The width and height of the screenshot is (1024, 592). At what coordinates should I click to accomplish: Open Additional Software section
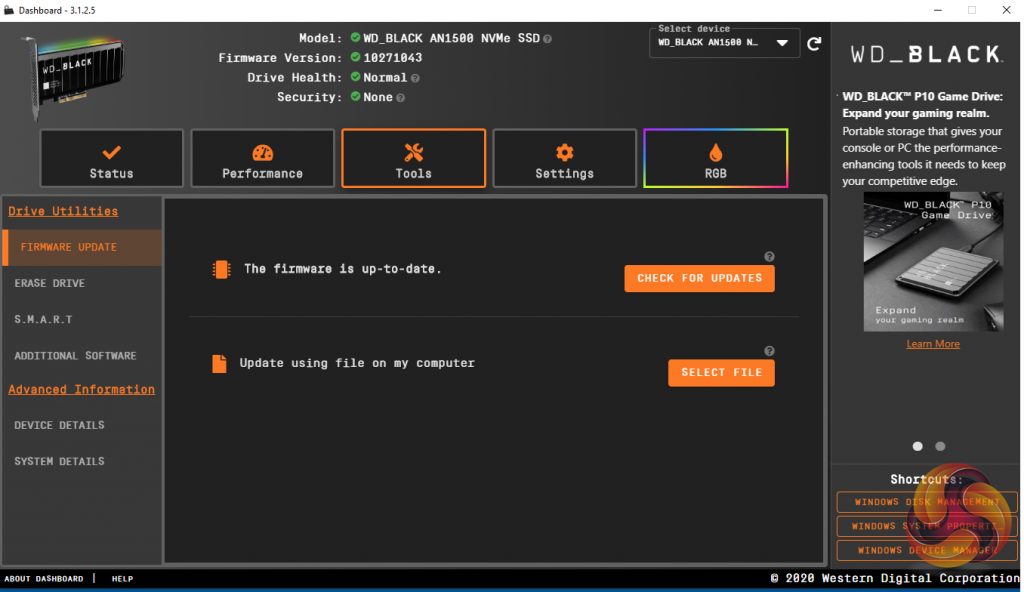click(x=75, y=355)
